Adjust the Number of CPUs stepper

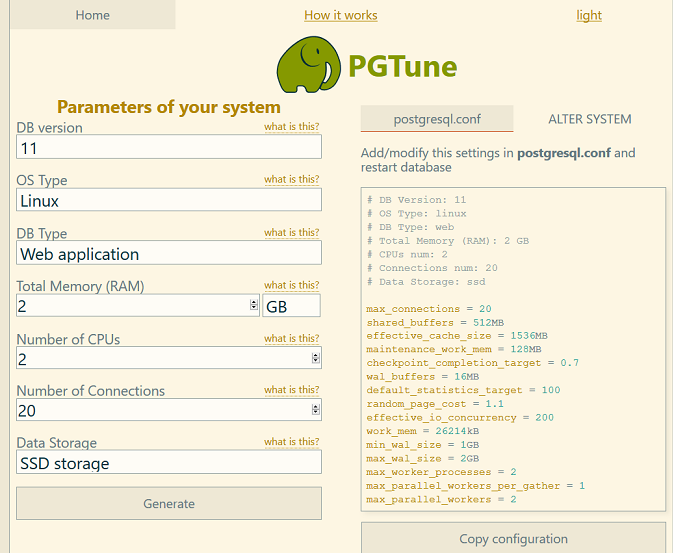tap(316, 358)
